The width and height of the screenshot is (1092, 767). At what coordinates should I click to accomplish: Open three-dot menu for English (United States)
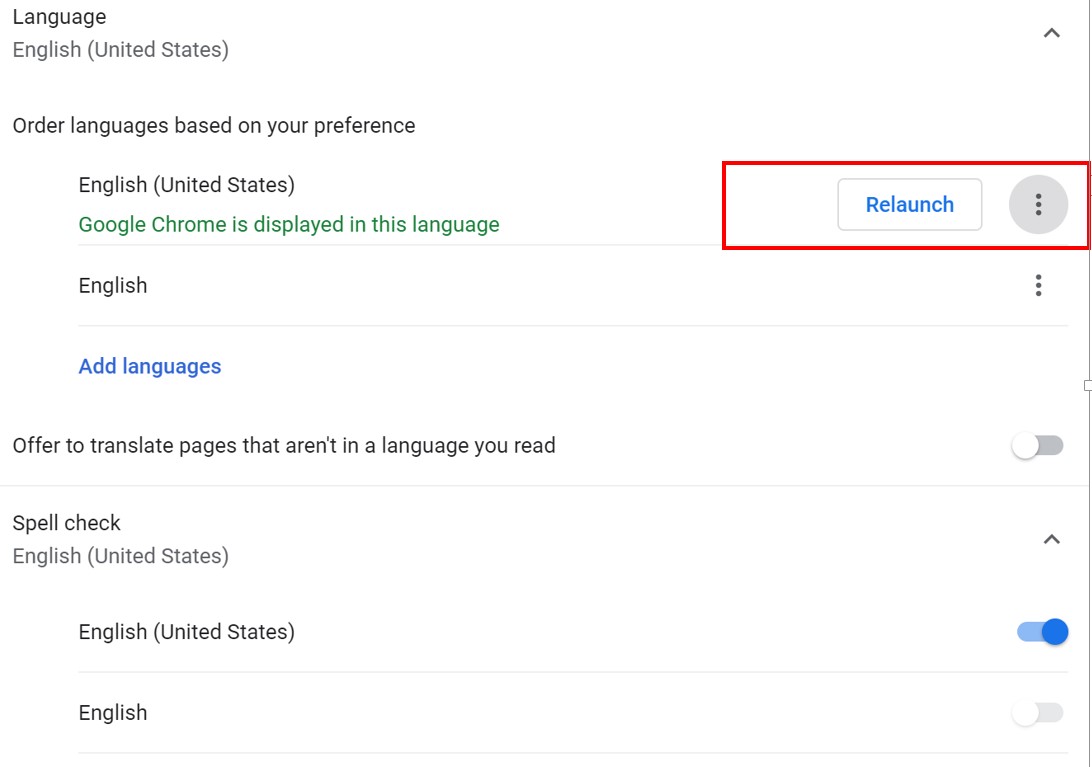point(1038,204)
